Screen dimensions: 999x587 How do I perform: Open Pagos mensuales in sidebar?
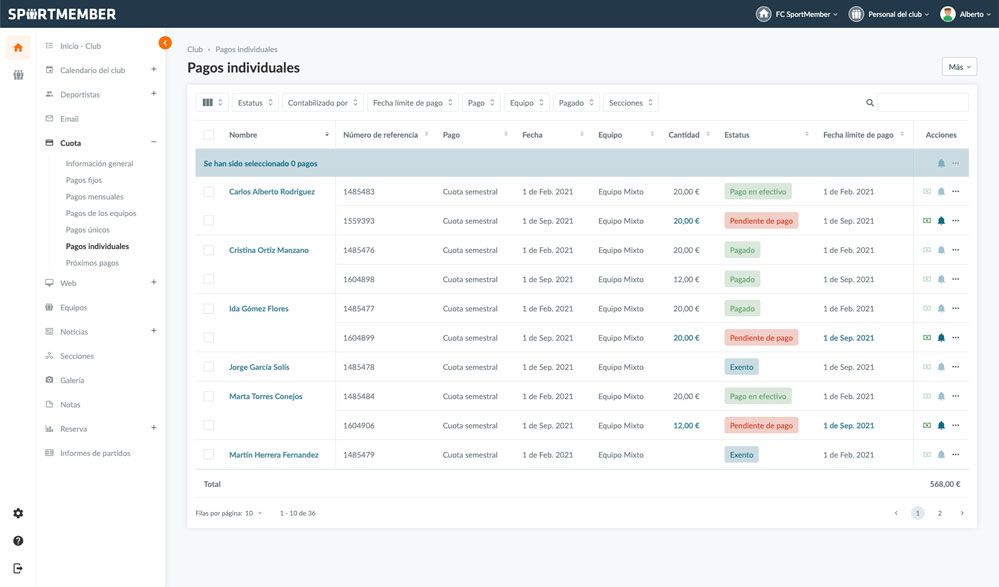click(94, 196)
